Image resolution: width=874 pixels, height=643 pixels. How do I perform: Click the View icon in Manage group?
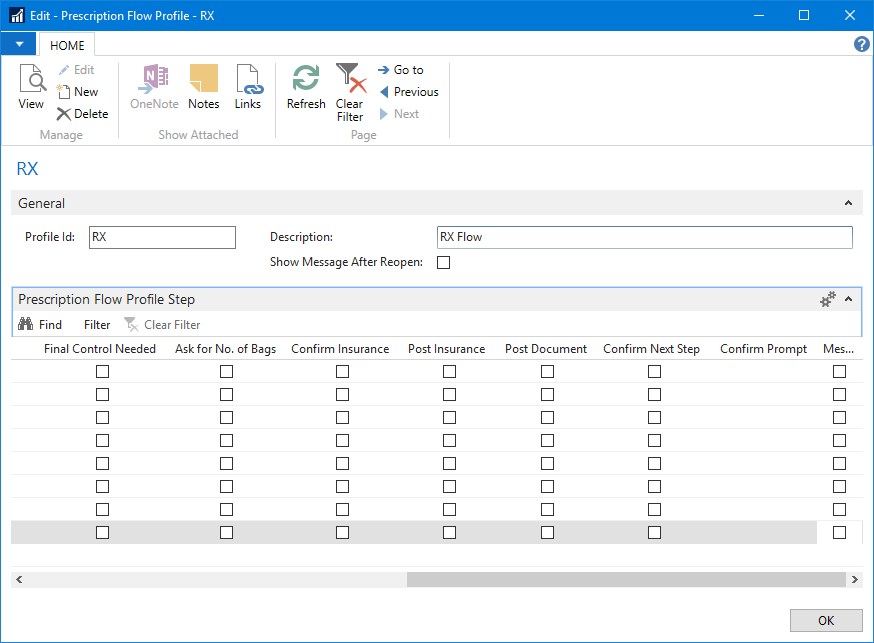tap(31, 80)
